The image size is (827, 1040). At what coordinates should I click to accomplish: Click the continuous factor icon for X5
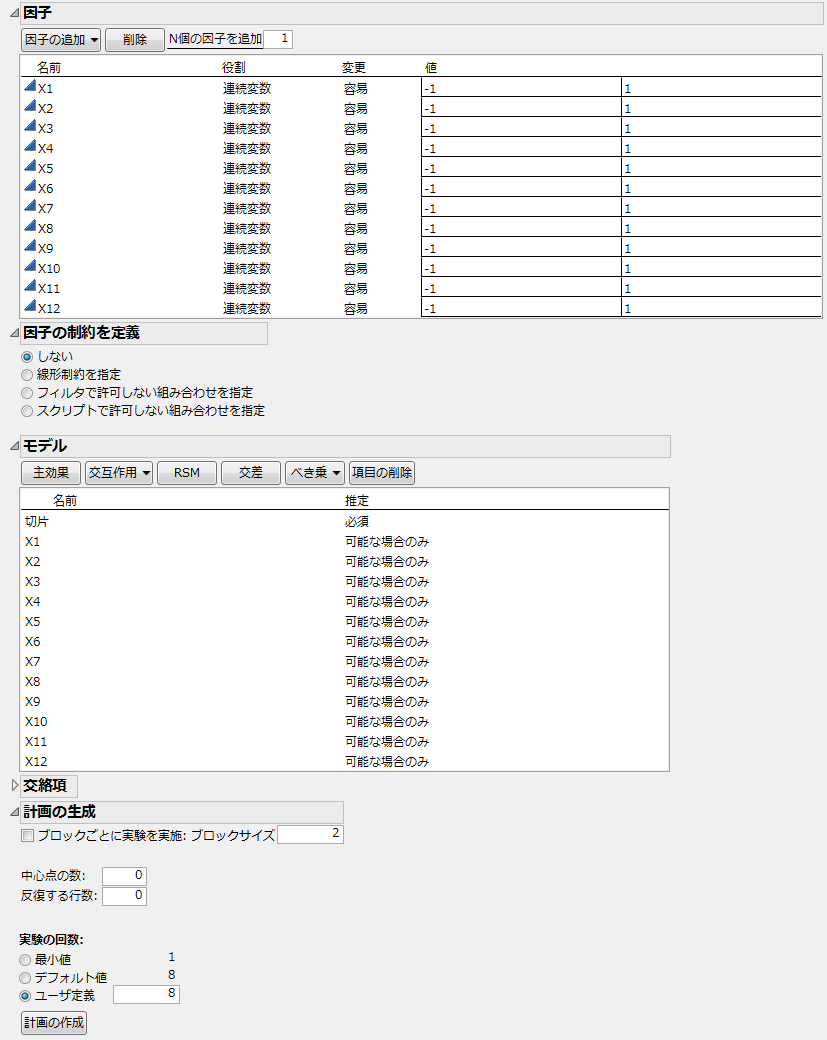[x=28, y=166]
